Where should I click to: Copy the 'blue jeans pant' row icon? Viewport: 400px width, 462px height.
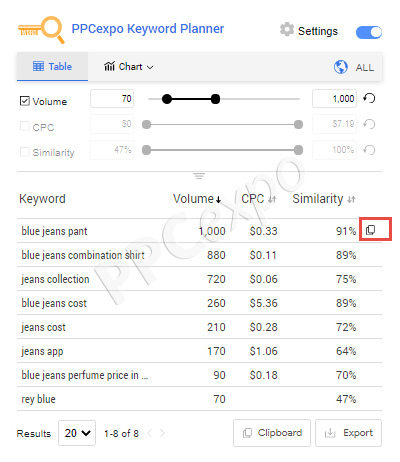tap(371, 230)
